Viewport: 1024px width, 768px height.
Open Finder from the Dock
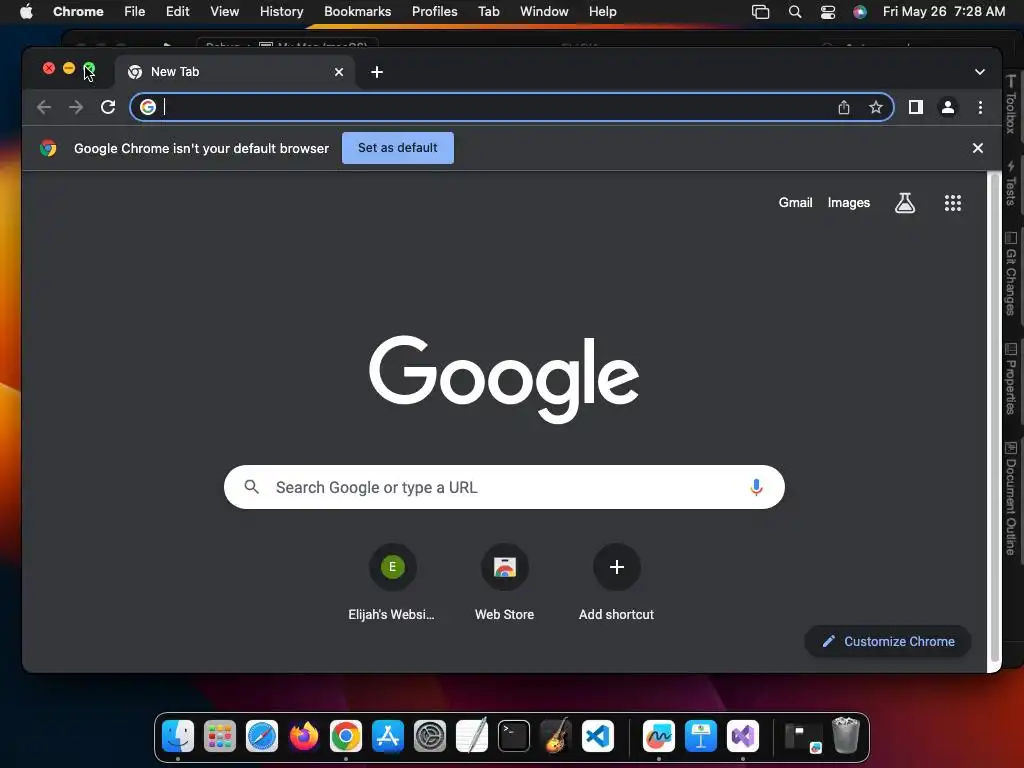178,736
